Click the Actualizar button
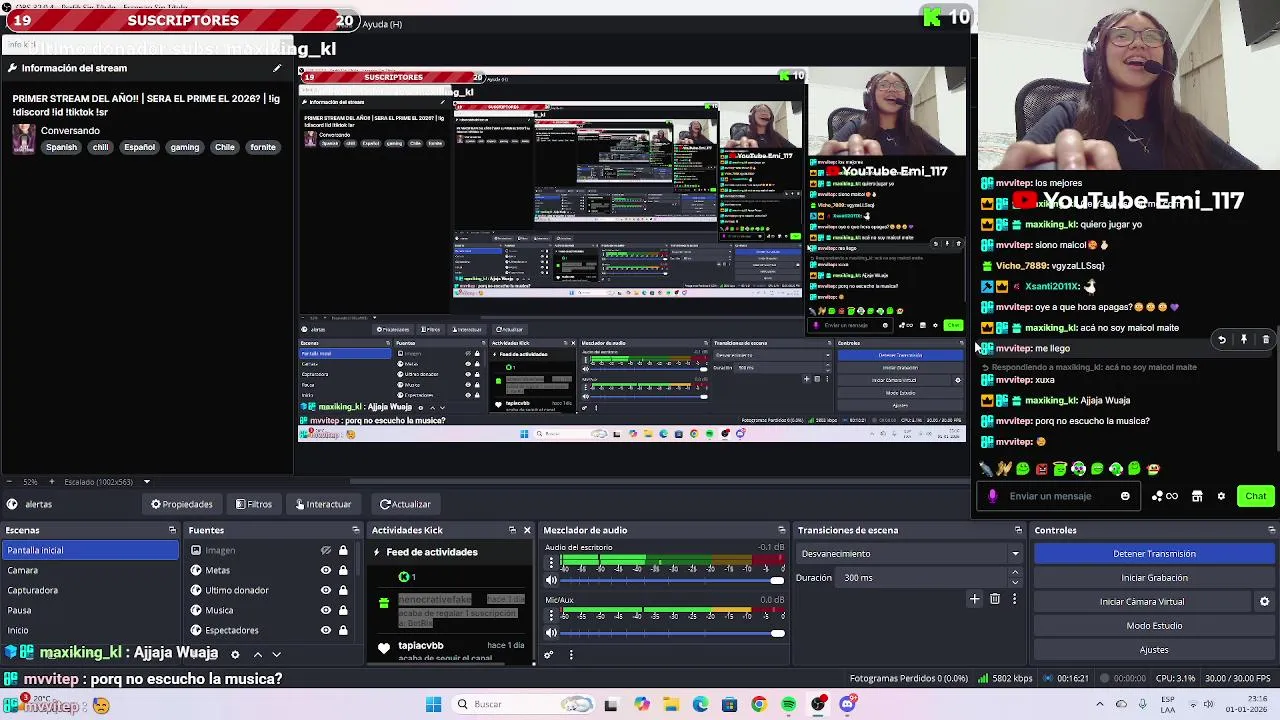 (x=405, y=504)
